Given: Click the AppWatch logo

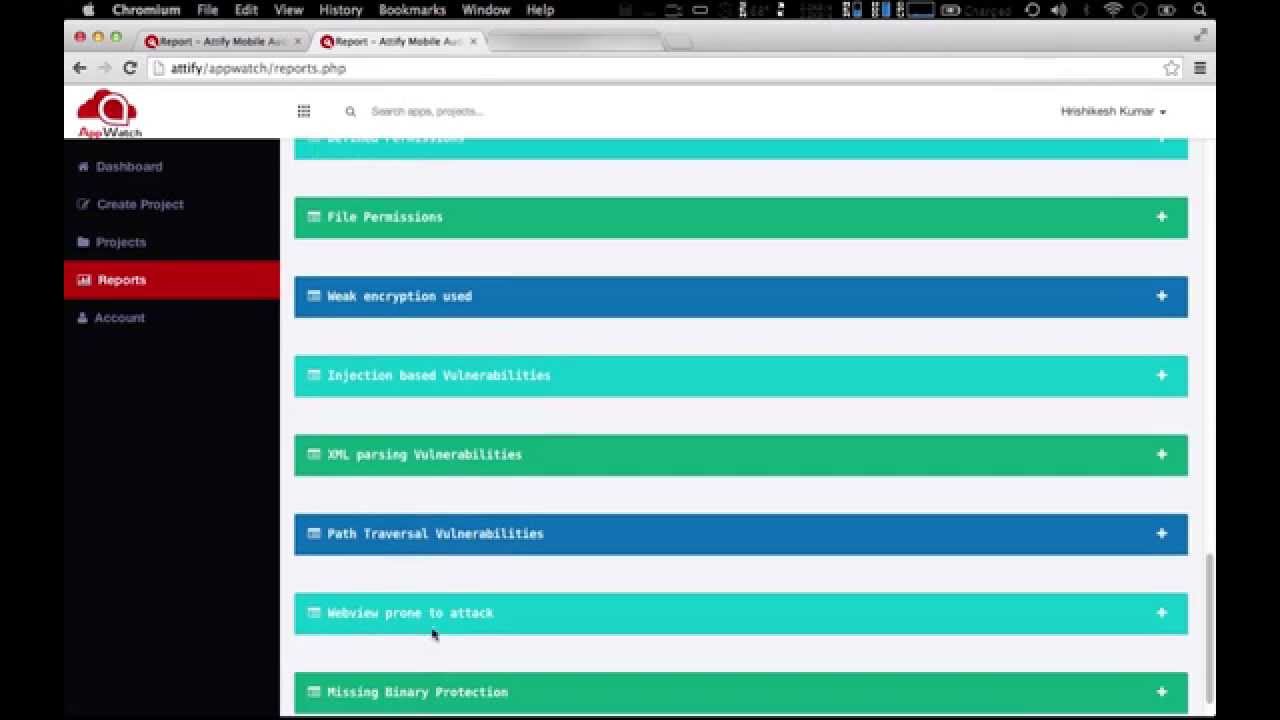Looking at the screenshot, I should click(108, 113).
